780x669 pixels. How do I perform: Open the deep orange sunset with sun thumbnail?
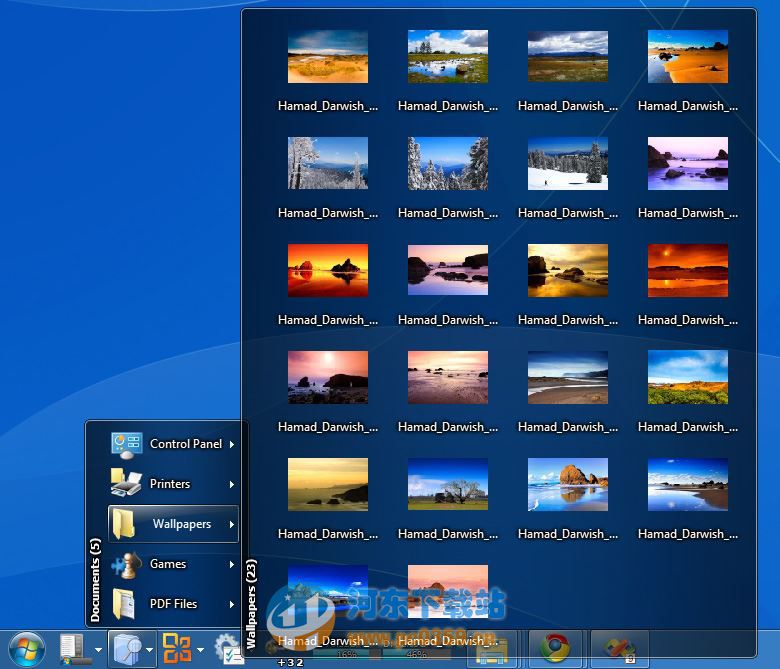[x=687, y=270]
